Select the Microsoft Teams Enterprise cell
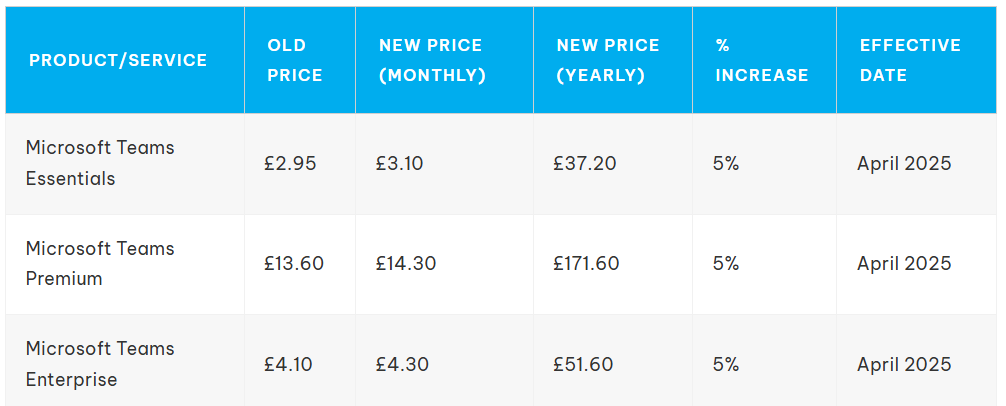This screenshot has width=1006, height=406. coord(100,364)
